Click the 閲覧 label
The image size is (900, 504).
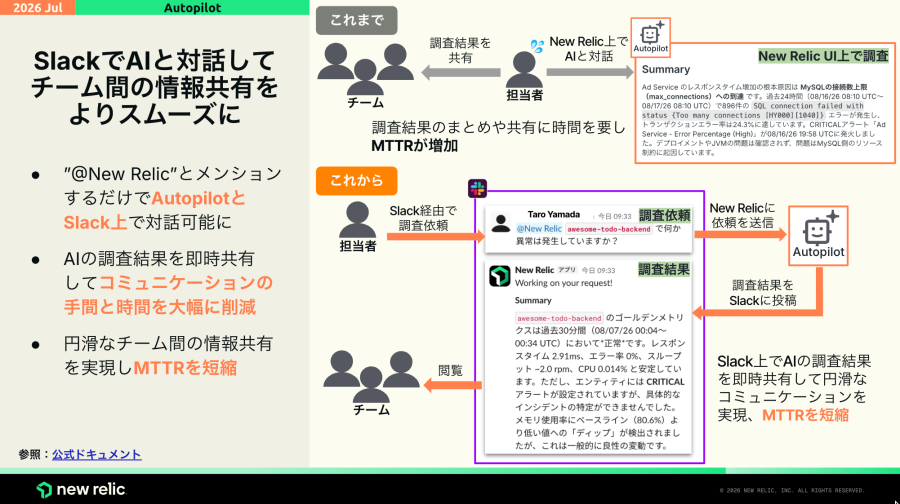coord(450,371)
